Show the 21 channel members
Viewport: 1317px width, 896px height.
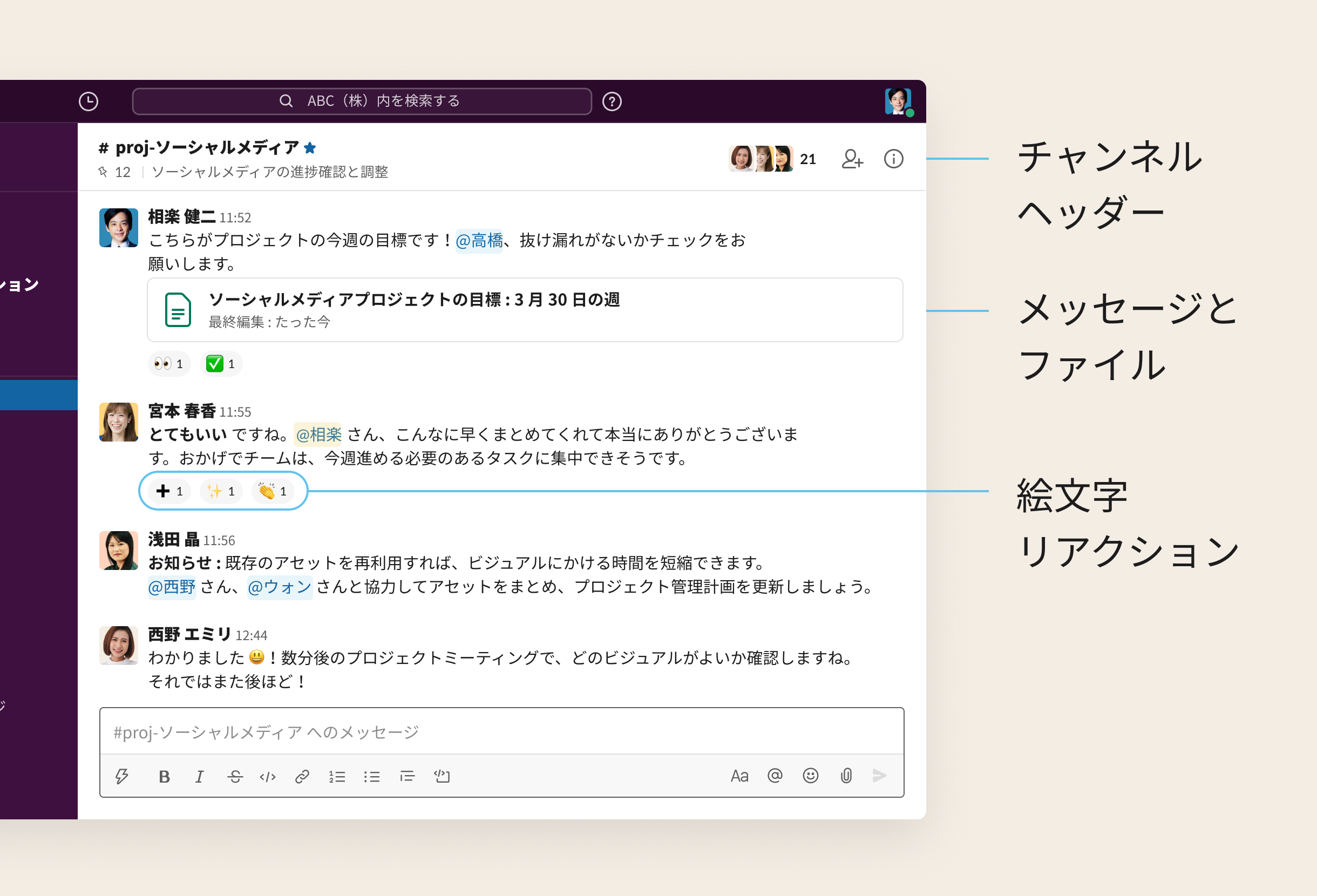(772, 159)
